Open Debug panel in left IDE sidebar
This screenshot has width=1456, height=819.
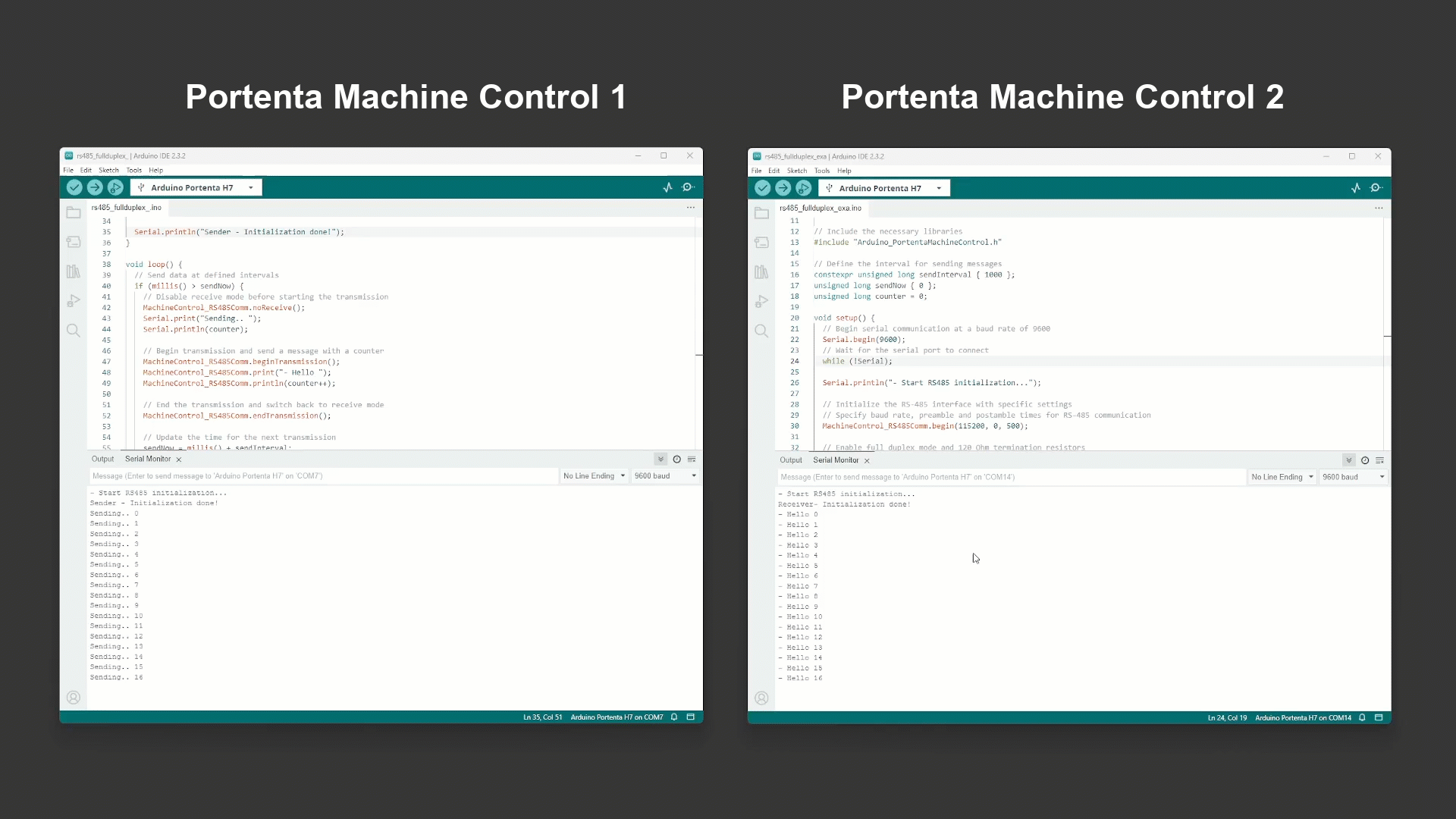(74, 301)
